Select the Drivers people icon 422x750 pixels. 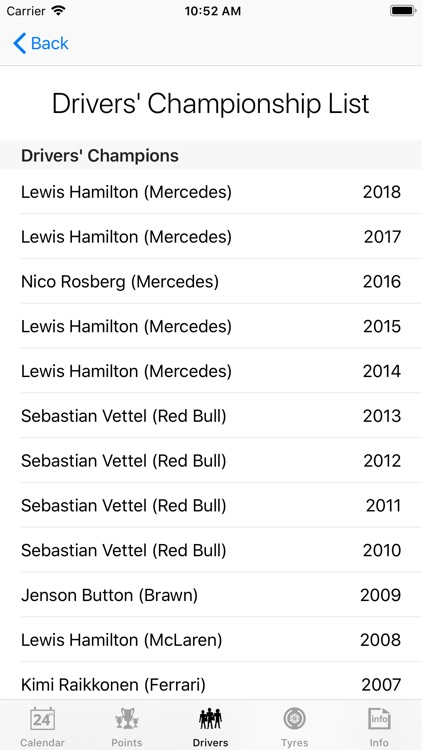tap(211, 718)
